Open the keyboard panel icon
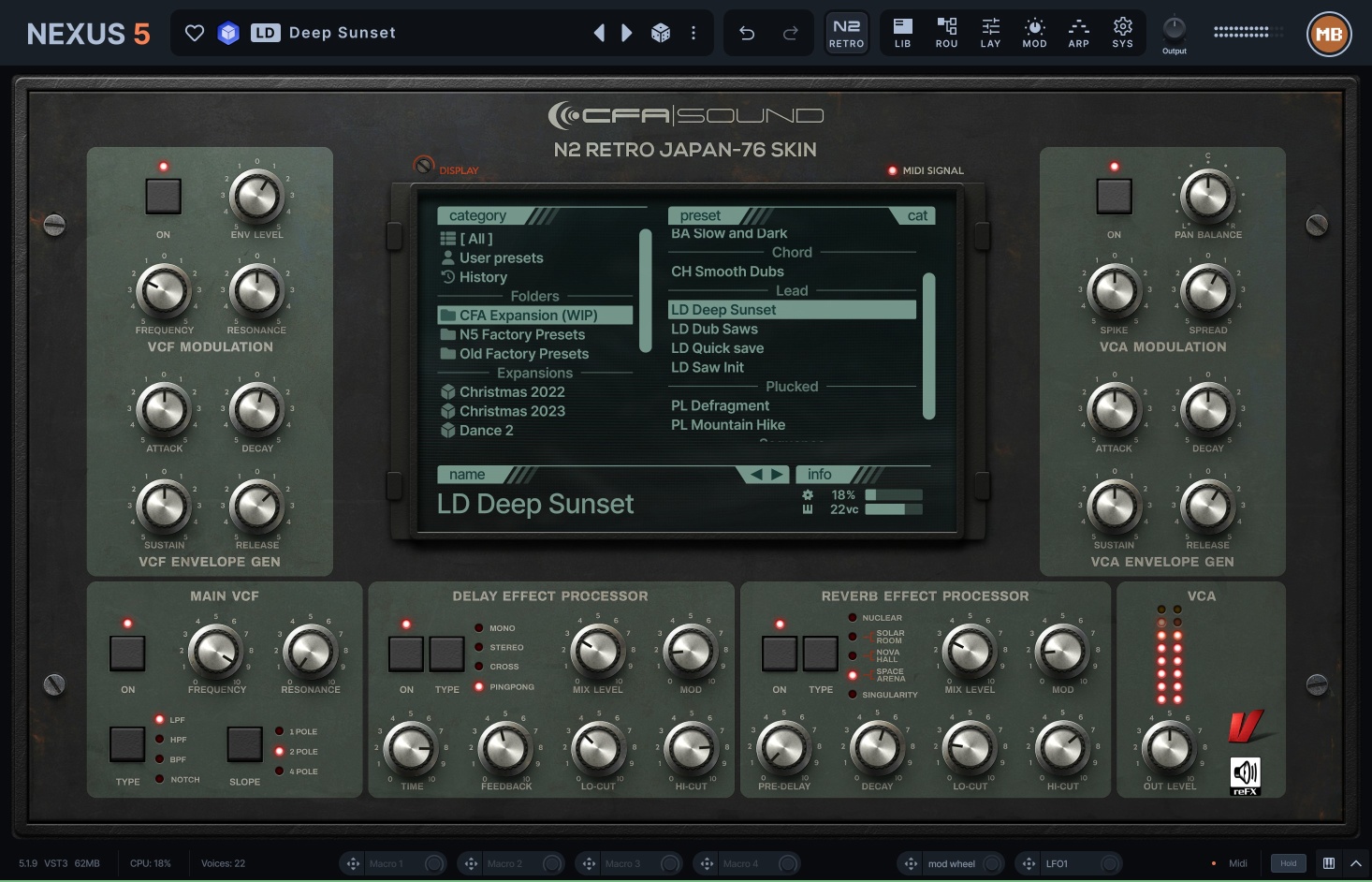Viewport: 1372px width, 882px height. (x=1329, y=863)
